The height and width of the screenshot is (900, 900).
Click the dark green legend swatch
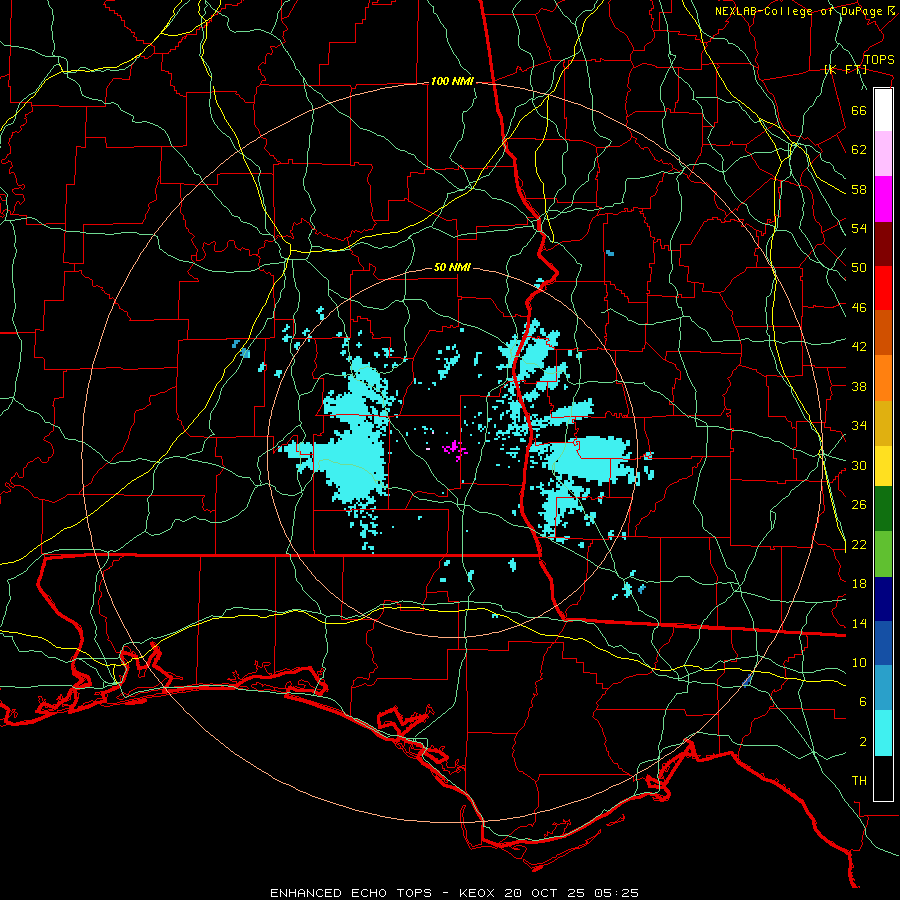883,509
